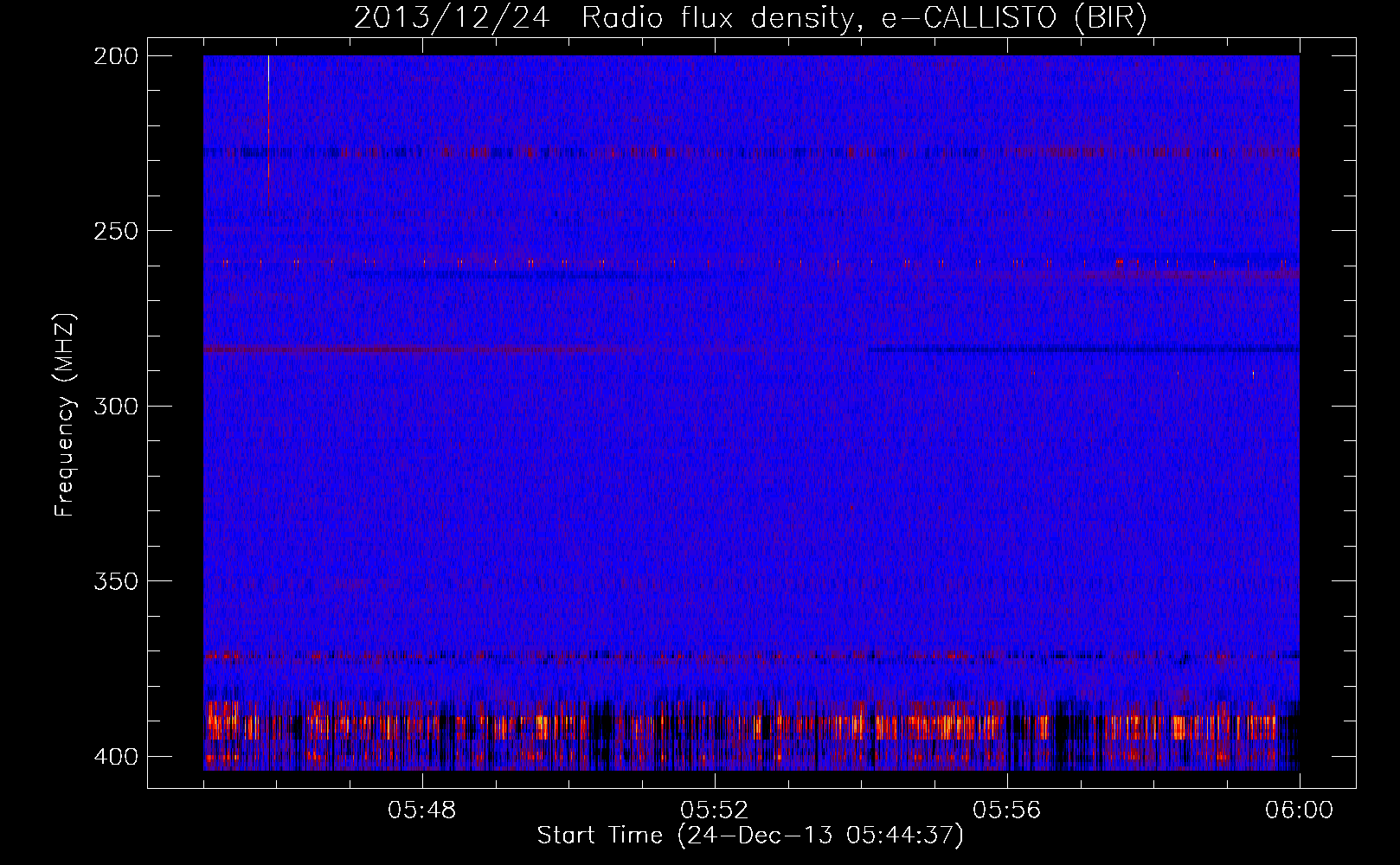
Task: Click the "Frequency (MHZ)" axis label
Action: pos(65,414)
